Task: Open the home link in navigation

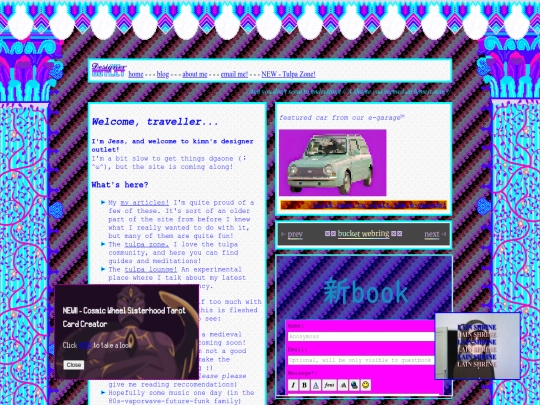Action: pos(136,74)
